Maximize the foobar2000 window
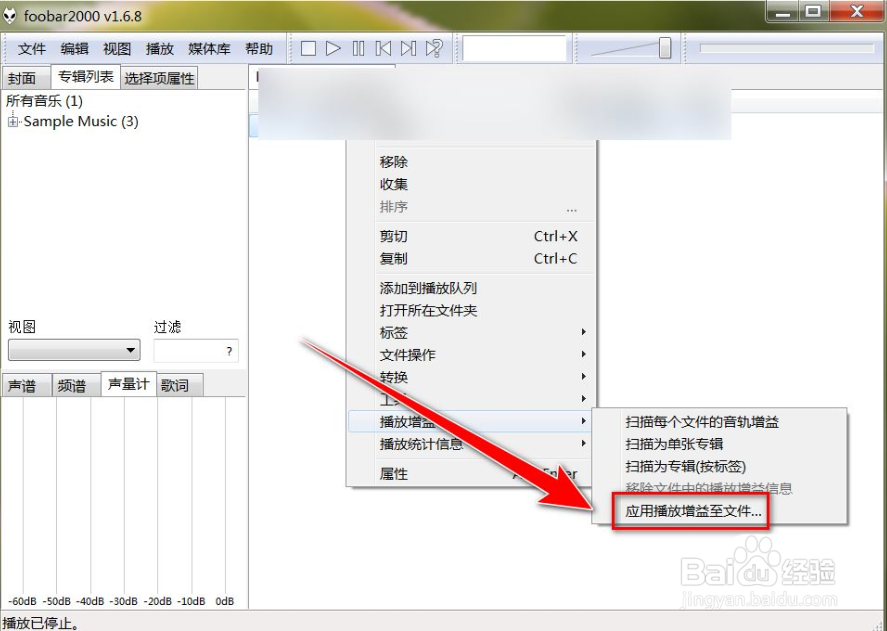This screenshot has height=631, width=887. (813, 11)
